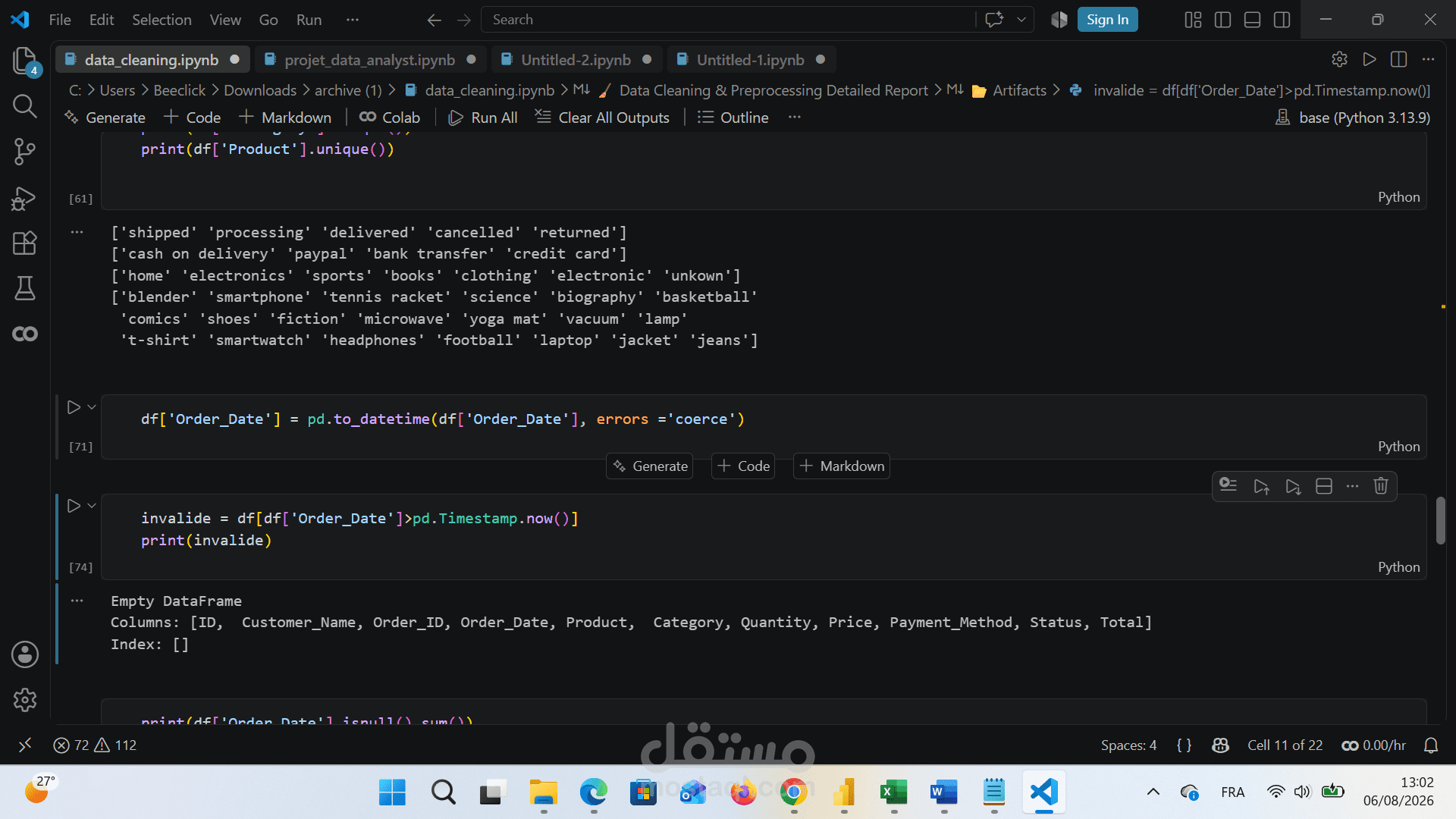Split the editor to the right
This screenshot has height=819, width=1456.
click(1399, 59)
